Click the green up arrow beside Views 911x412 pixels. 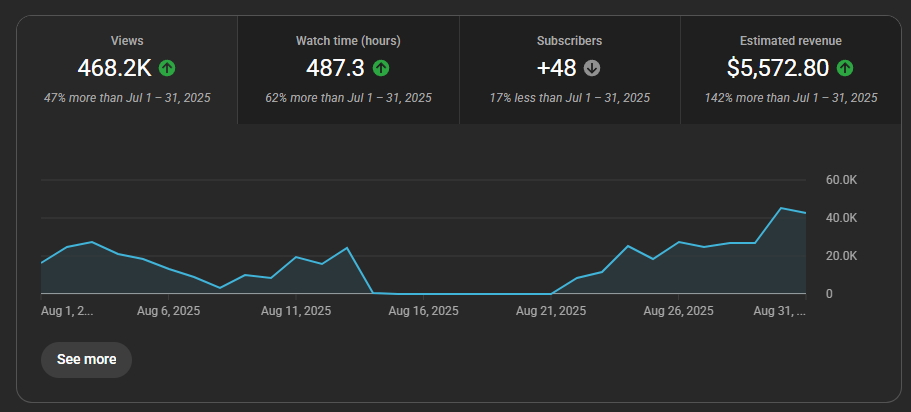(167, 69)
